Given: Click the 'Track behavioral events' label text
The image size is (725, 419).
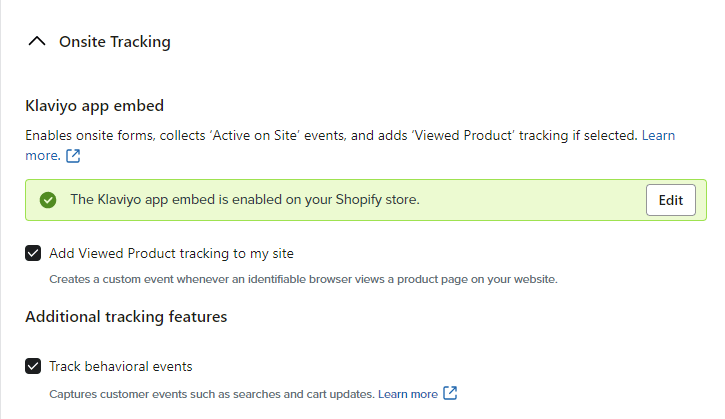Looking at the screenshot, I should tap(121, 366).
